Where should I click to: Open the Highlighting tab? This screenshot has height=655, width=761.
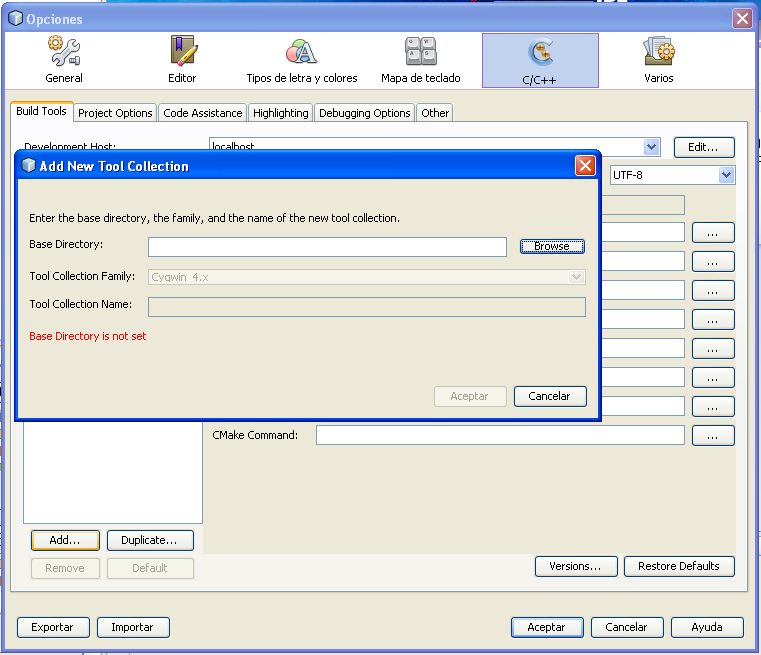coord(281,113)
